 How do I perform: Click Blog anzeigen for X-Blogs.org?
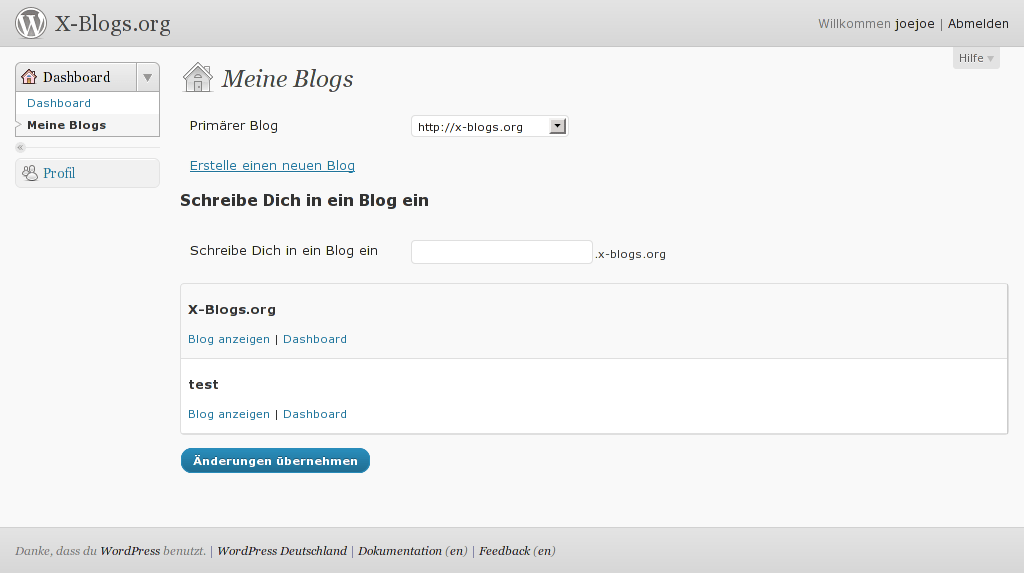coord(229,339)
